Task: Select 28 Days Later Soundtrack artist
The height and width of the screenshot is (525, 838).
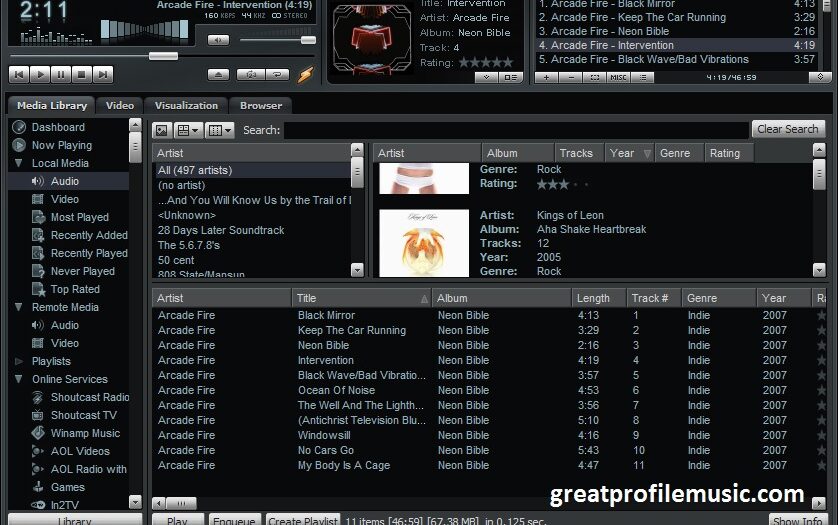Action: pyautogui.click(x=252, y=230)
